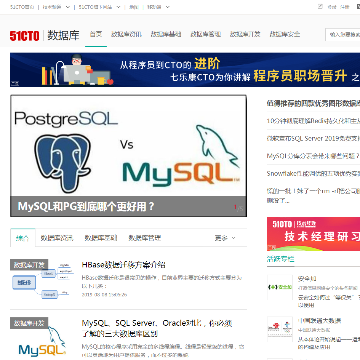Open the 10分钟 Redis persistence headline
This screenshot has width=360, height=360.
[313, 121]
